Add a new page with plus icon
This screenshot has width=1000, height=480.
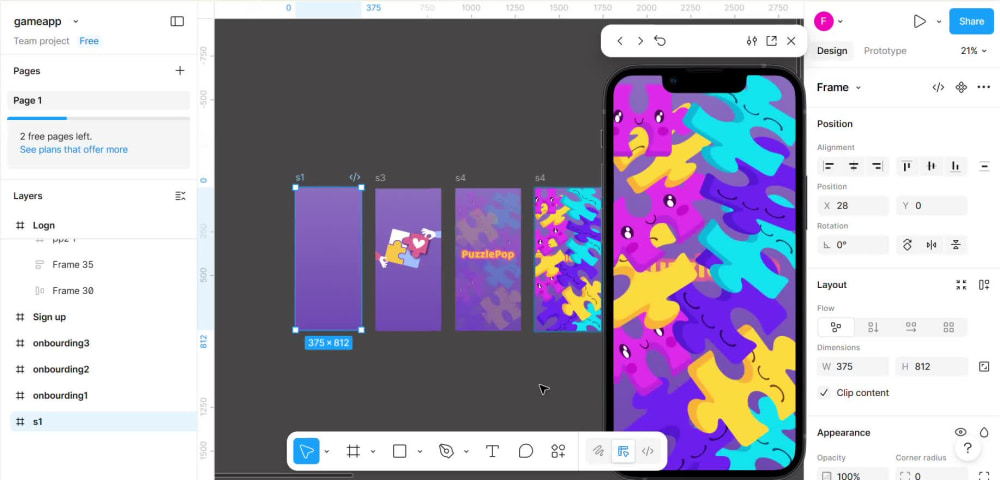[x=180, y=71]
